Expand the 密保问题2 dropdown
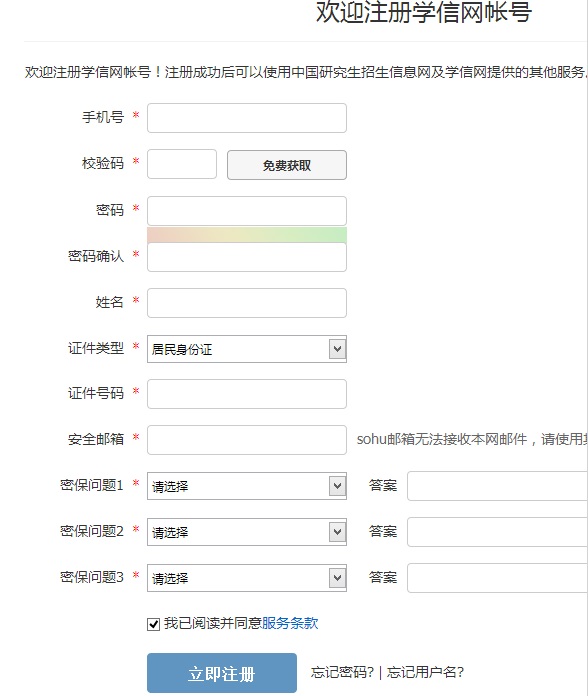588x696 pixels. [x=247, y=532]
